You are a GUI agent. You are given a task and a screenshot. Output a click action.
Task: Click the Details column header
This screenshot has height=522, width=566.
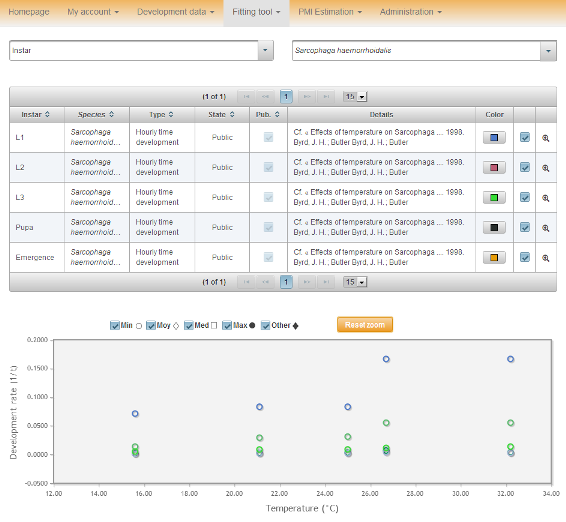tap(381, 114)
